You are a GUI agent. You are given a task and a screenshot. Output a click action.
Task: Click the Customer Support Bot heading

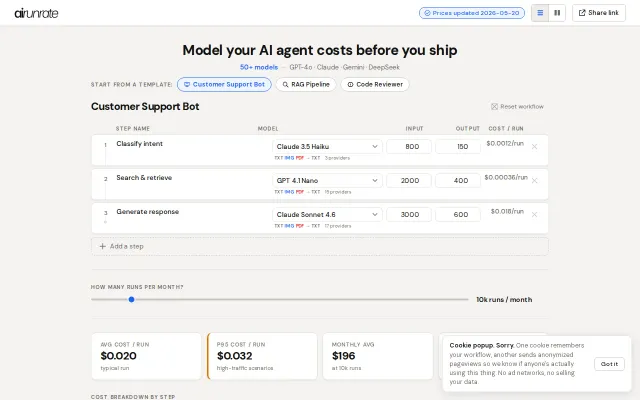[x=145, y=107]
